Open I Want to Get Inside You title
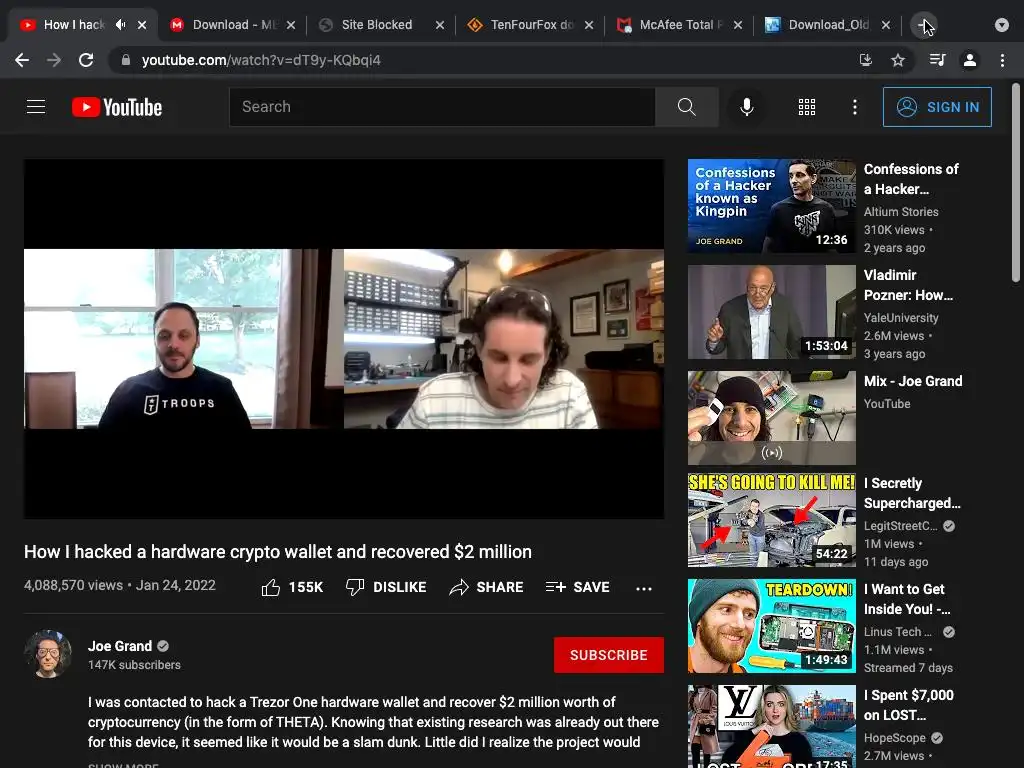The width and height of the screenshot is (1024, 768). 907,599
